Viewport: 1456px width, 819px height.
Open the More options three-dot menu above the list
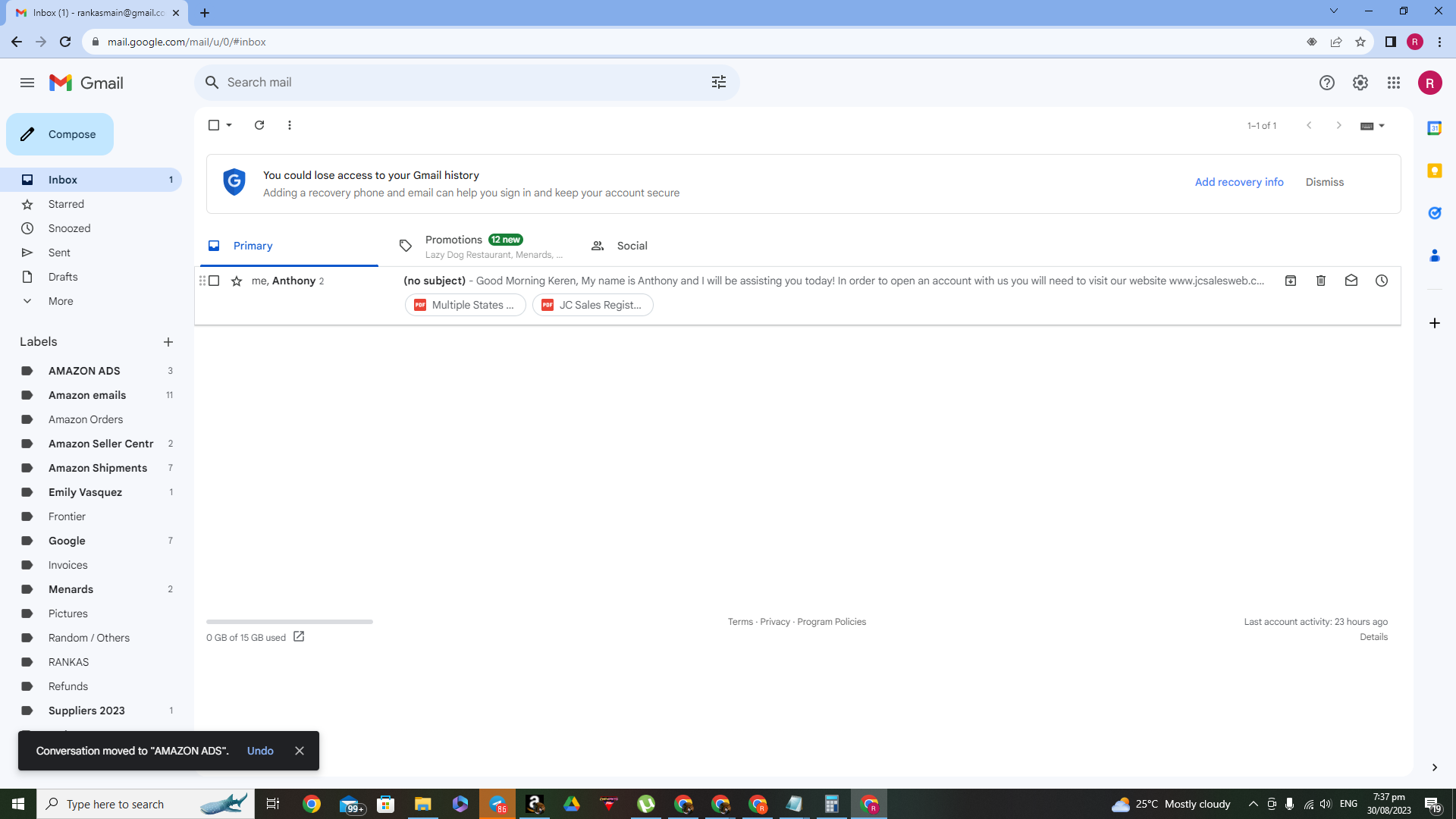(290, 125)
